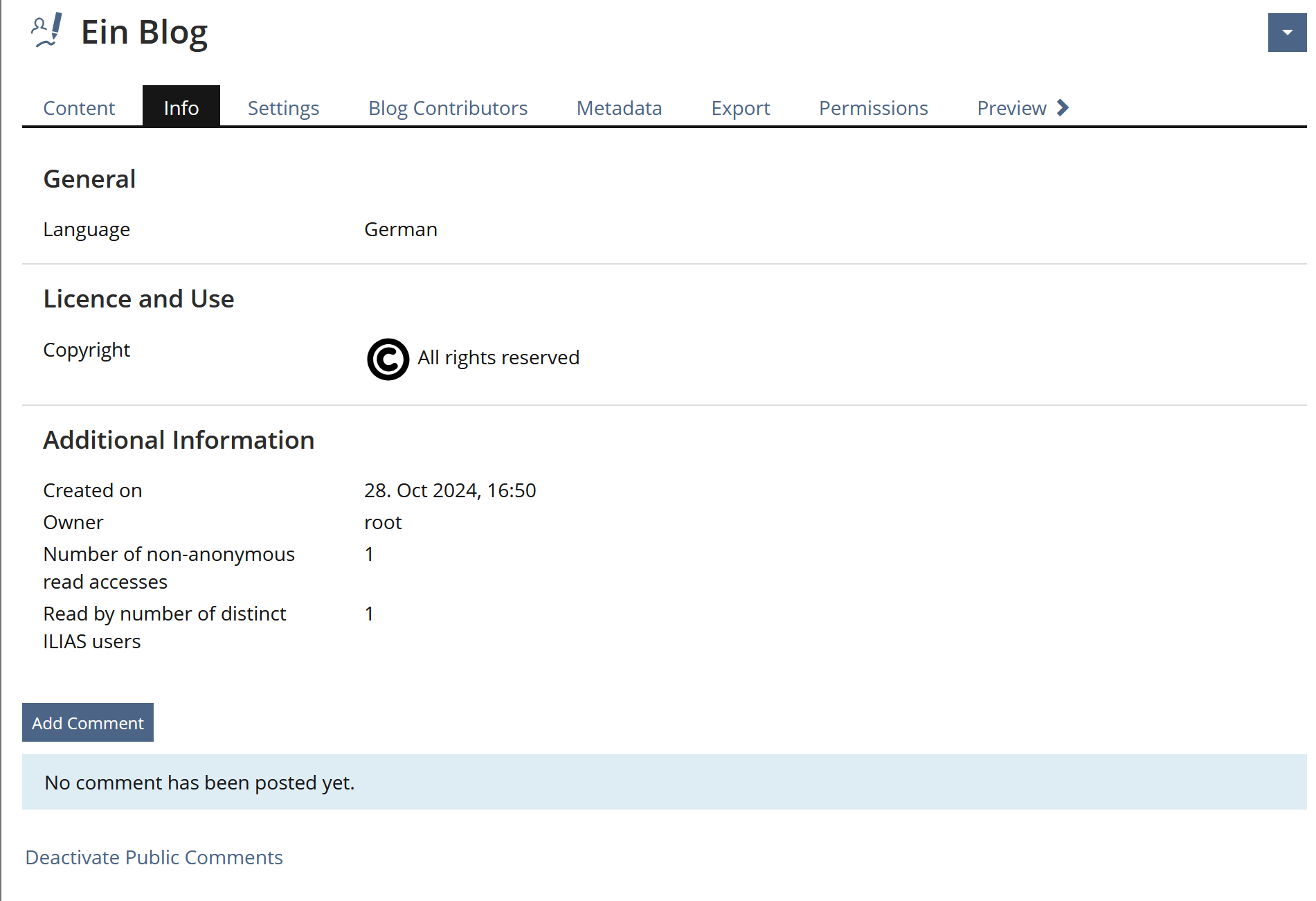
Task: Click the All rights reserved text
Action: tap(498, 357)
